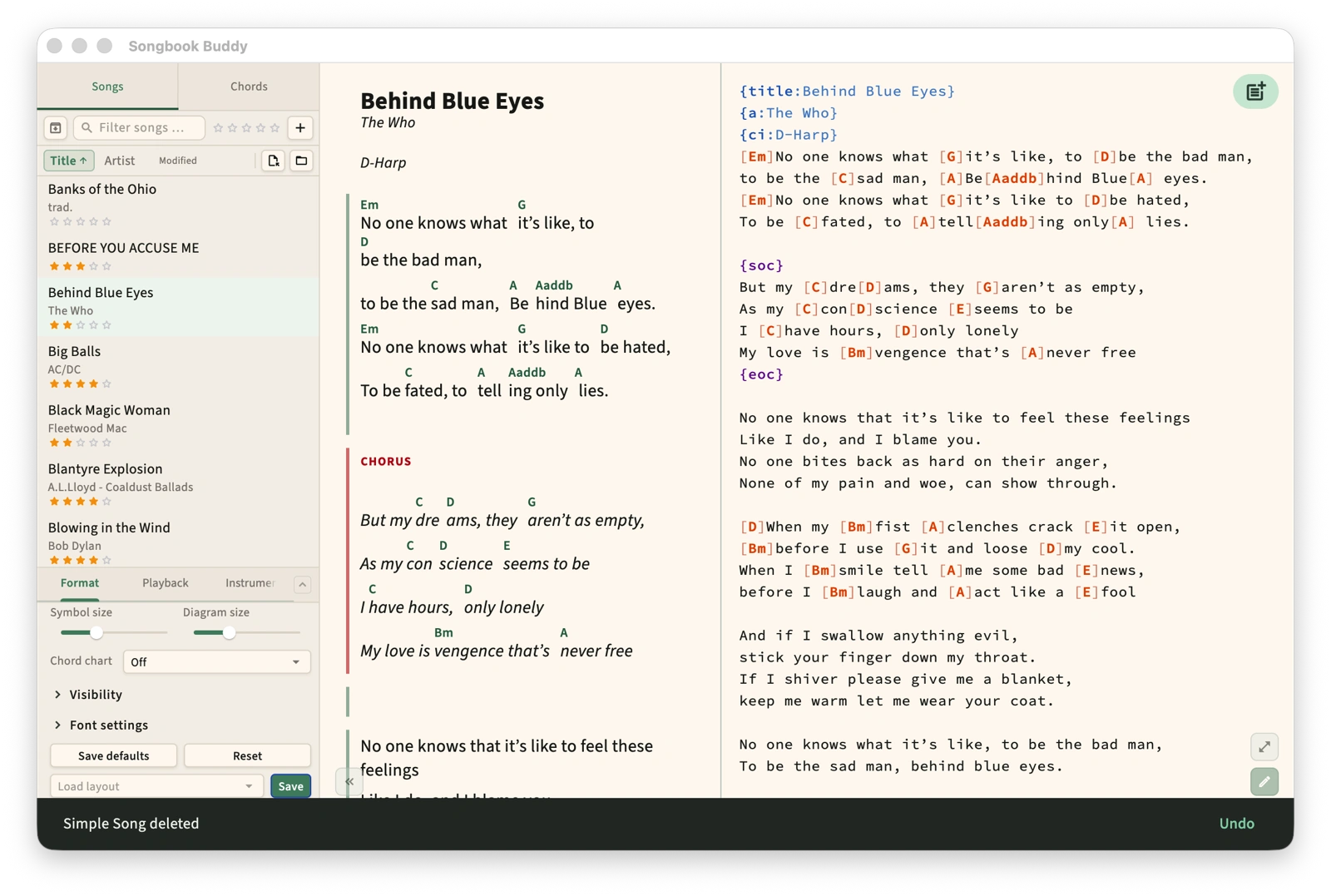Viewport: 1331px width, 896px height.
Task: Click the {a:The Who} directive in the editor
Action: 788,113
